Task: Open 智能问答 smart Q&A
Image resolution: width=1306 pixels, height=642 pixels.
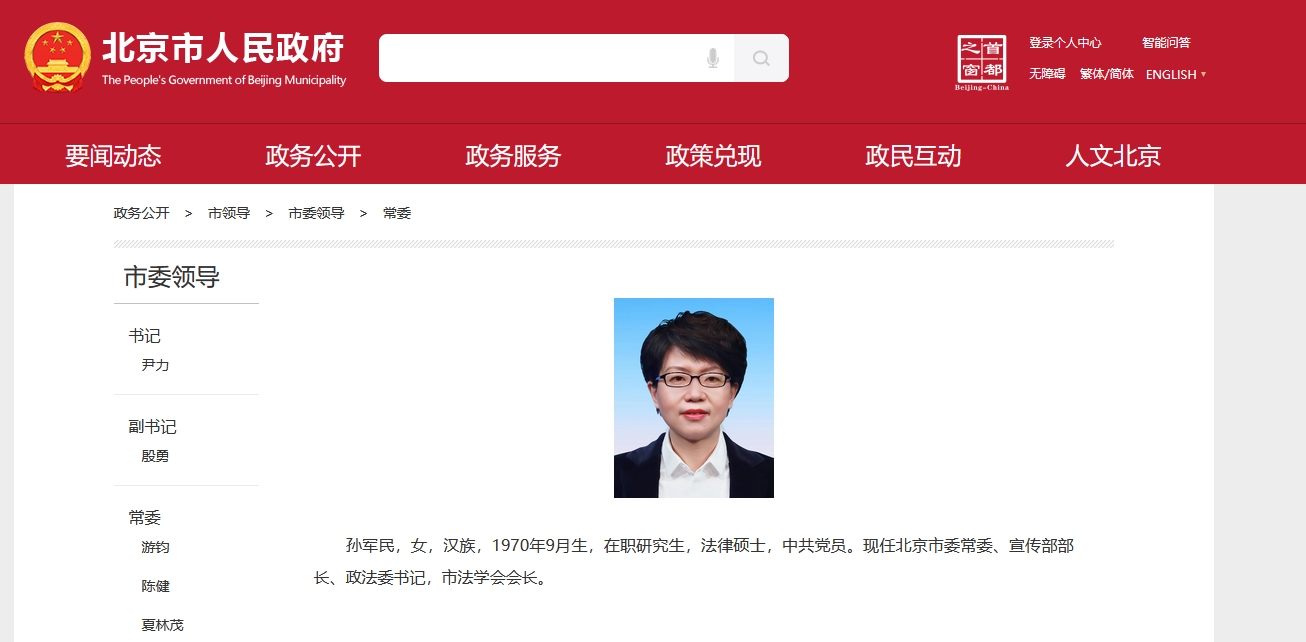Action: pos(1166,43)
